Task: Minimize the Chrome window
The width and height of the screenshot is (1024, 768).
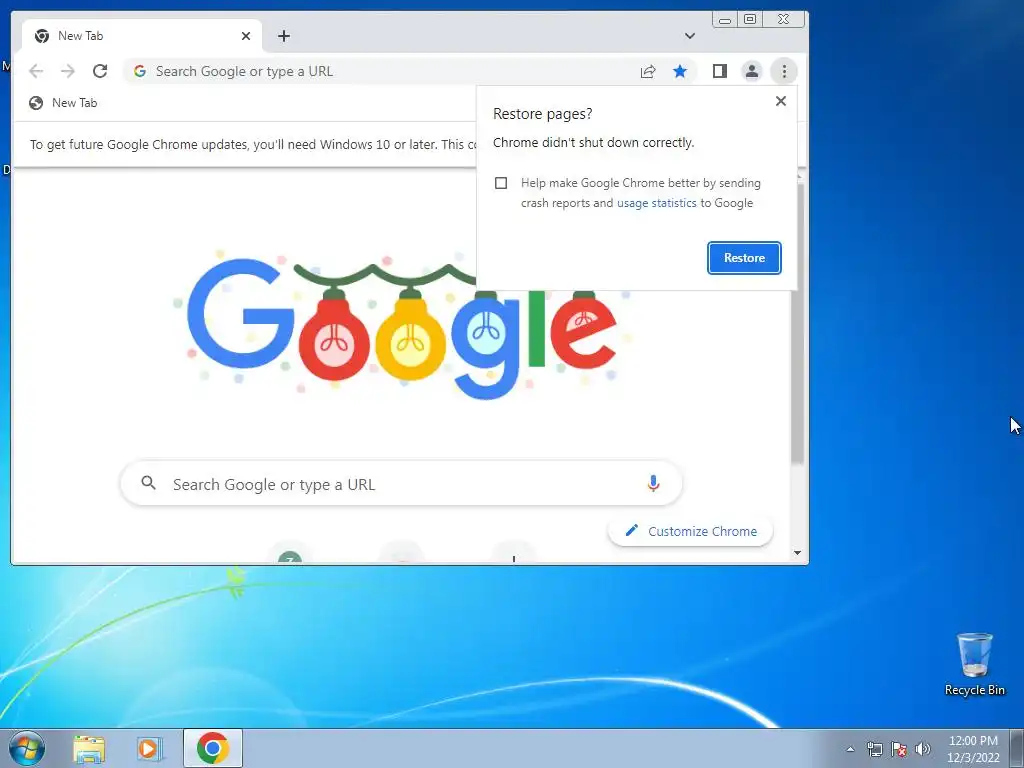Action: (x=724, y=20)
